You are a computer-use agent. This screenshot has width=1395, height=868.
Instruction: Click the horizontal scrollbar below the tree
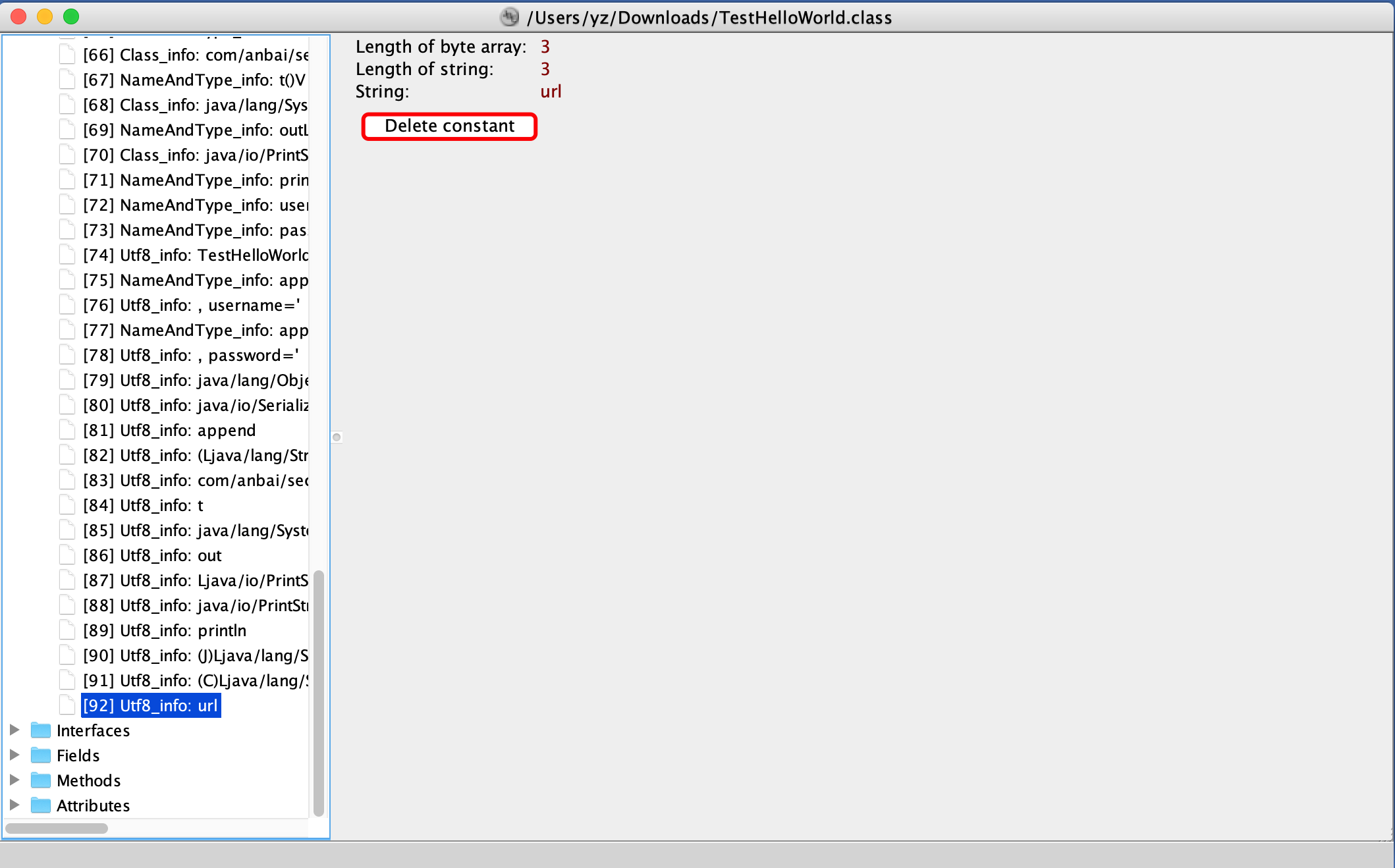pyautogui.click(x=57, y=828)
